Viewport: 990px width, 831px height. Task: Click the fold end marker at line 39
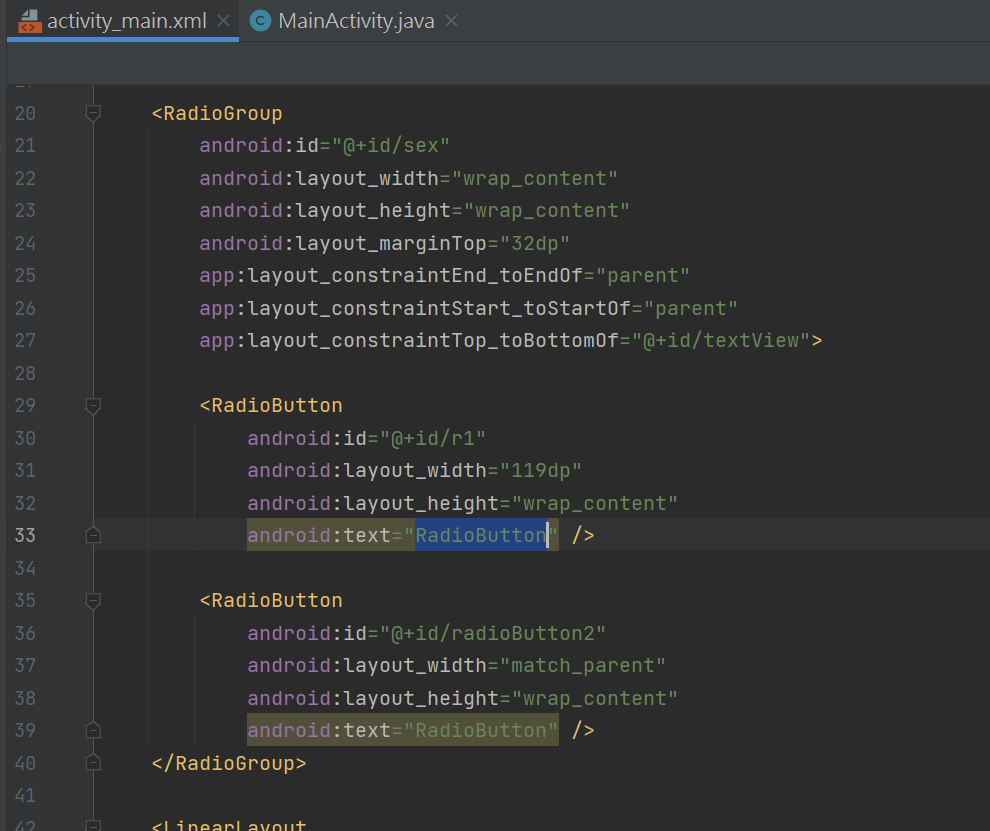[93, 731]
